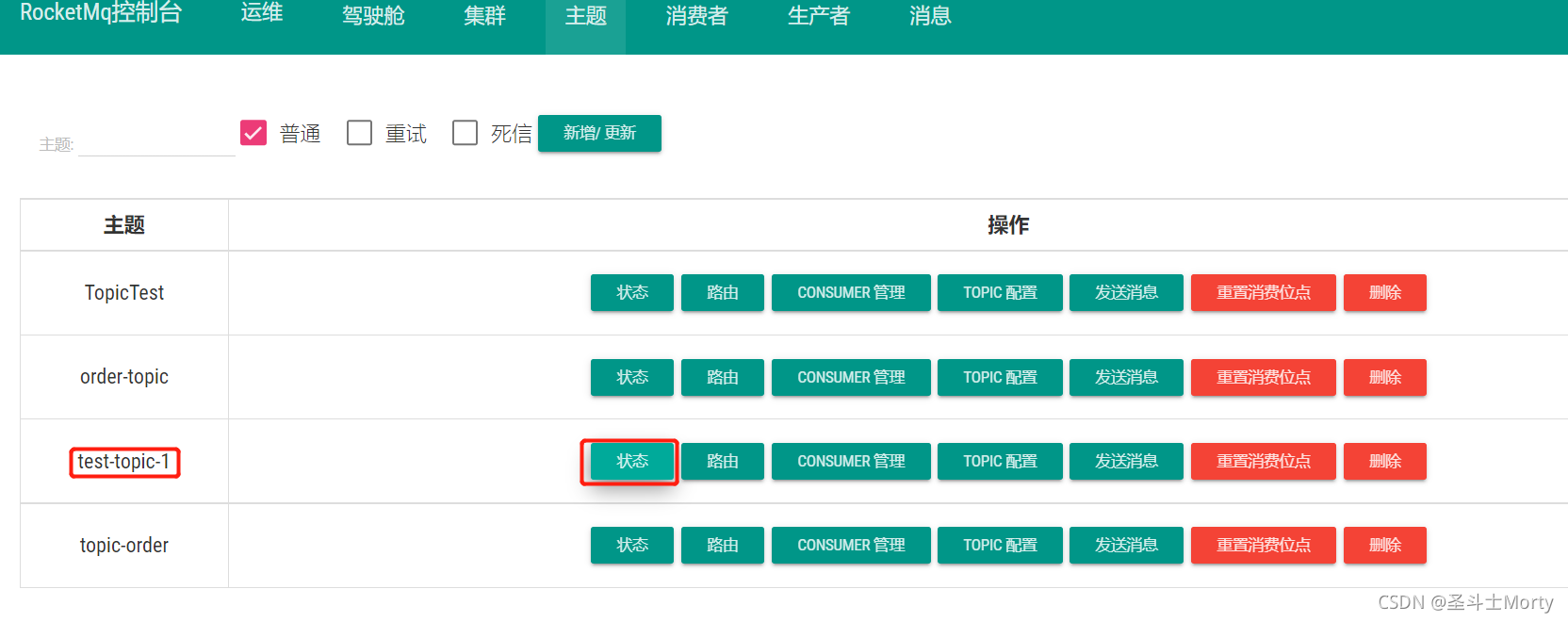View 路由 for order-topic

(723, 377)
